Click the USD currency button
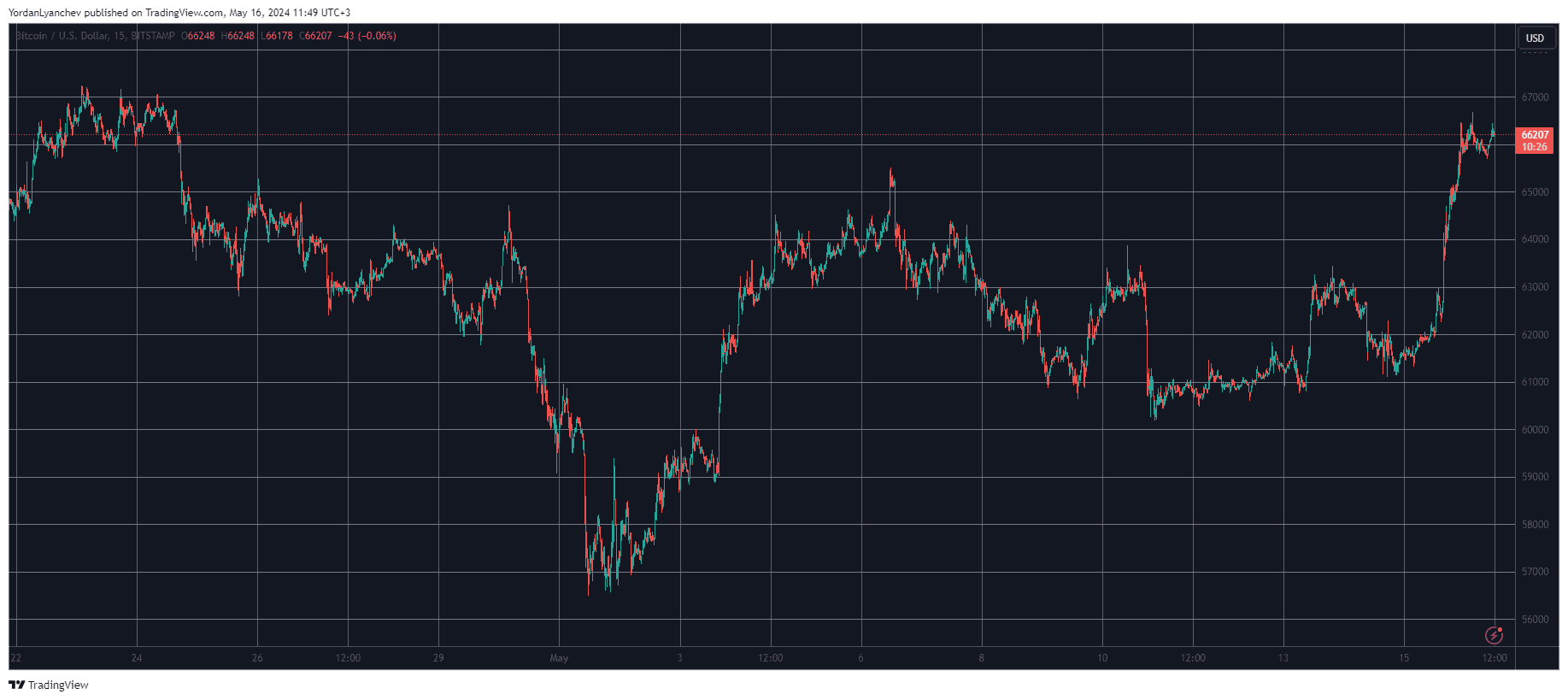 [x=1535, y=38]
